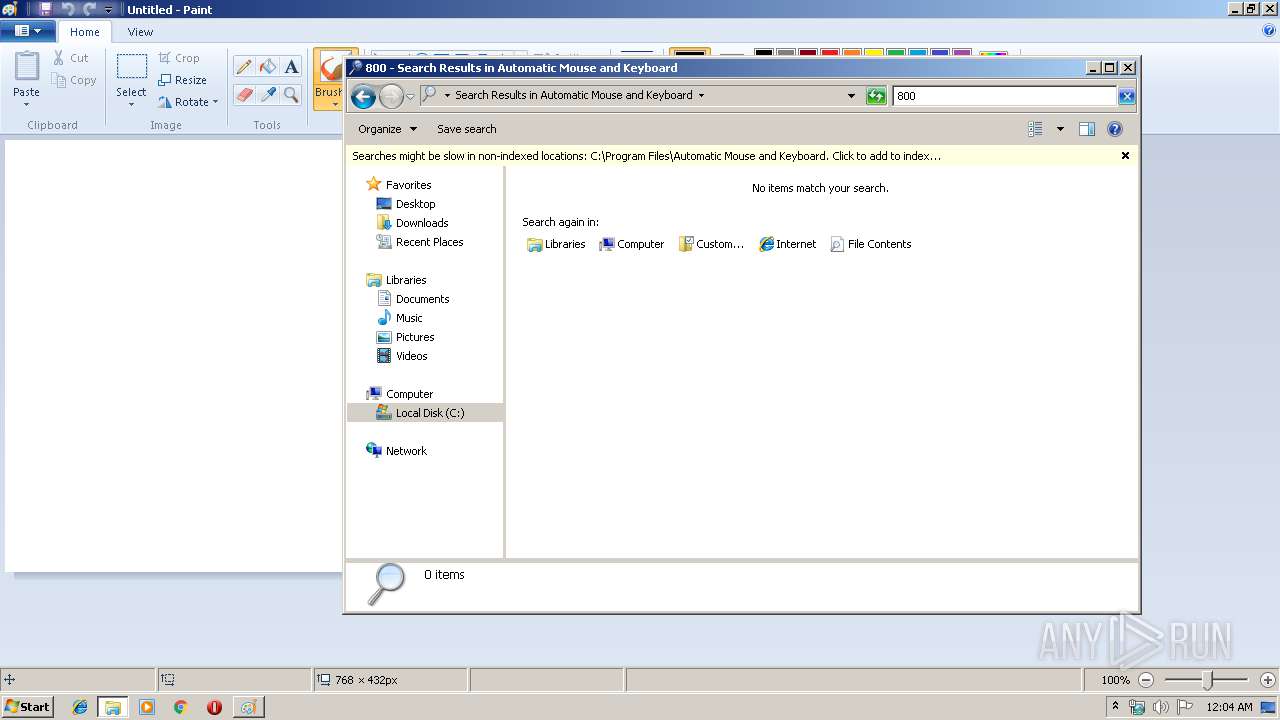Screen dimensions: 1280x720
Task: Toggle the preview pane in Explorer
Action: [1087, 129]
